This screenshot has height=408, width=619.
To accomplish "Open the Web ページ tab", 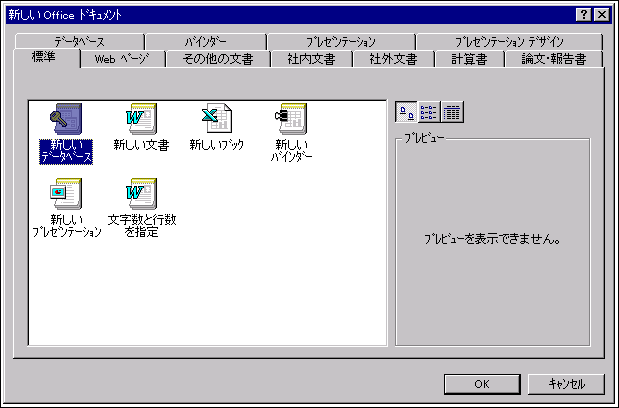I will 122,59.
